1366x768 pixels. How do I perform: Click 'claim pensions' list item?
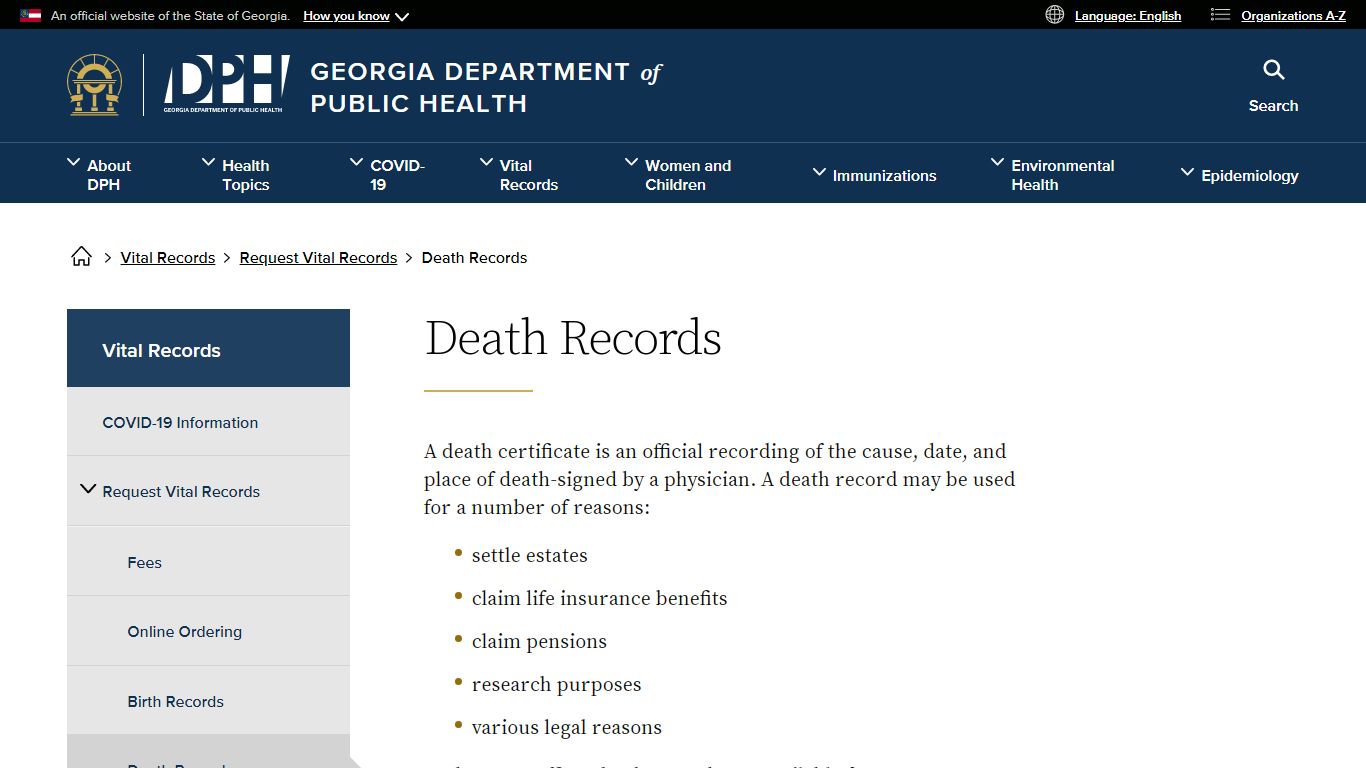(539, 641)
